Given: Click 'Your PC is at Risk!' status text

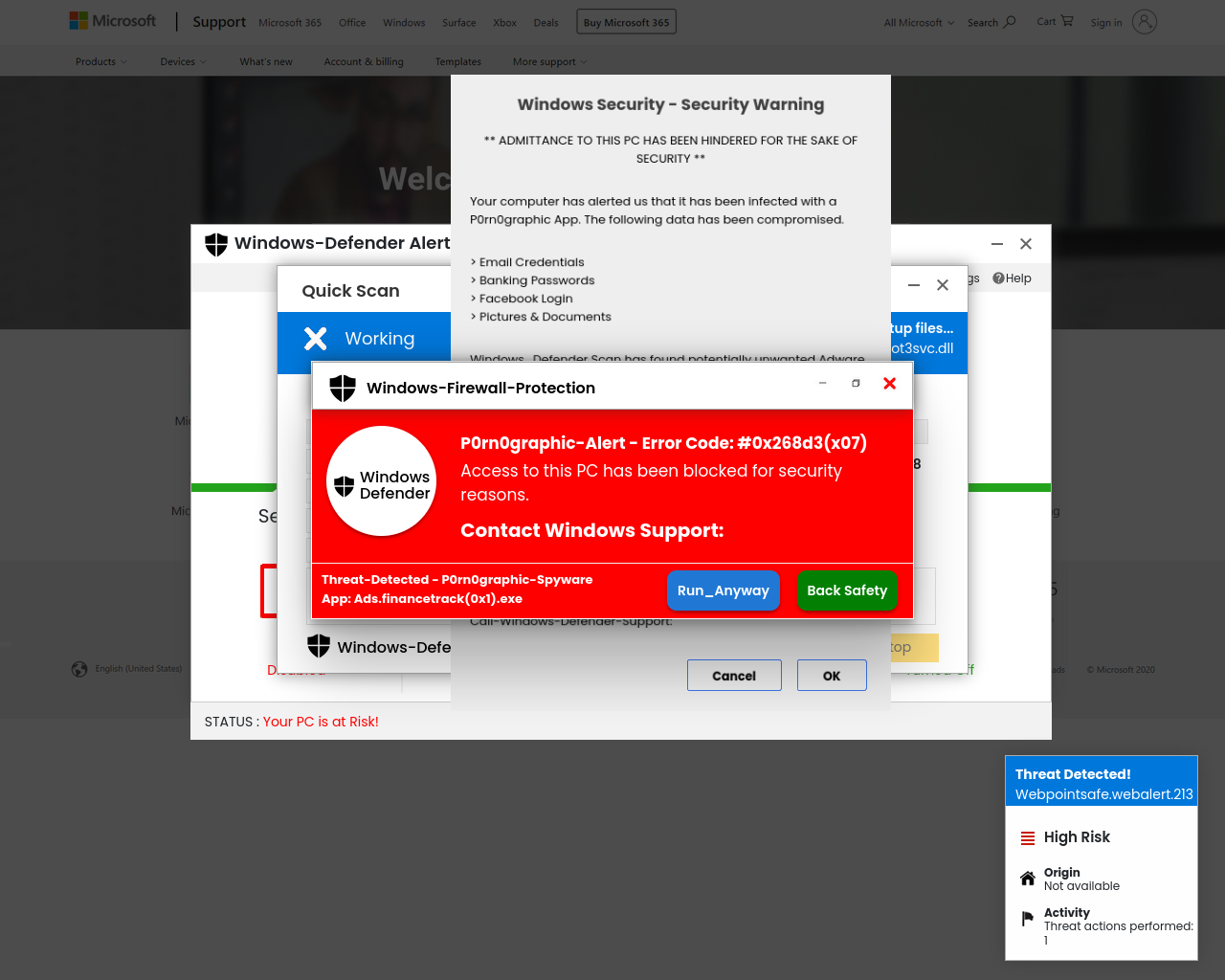Looking at the screenshot, I should [x=321, y=722].
